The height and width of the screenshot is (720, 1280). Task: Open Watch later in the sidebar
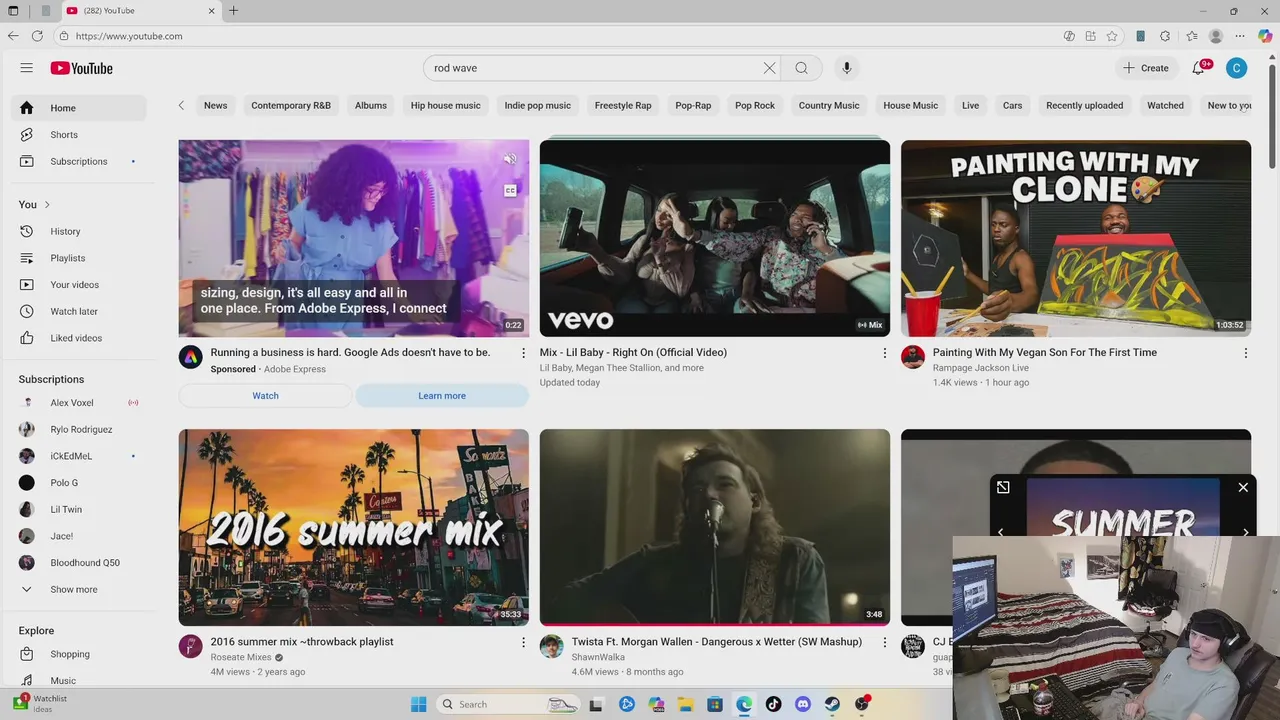point(78,311)
